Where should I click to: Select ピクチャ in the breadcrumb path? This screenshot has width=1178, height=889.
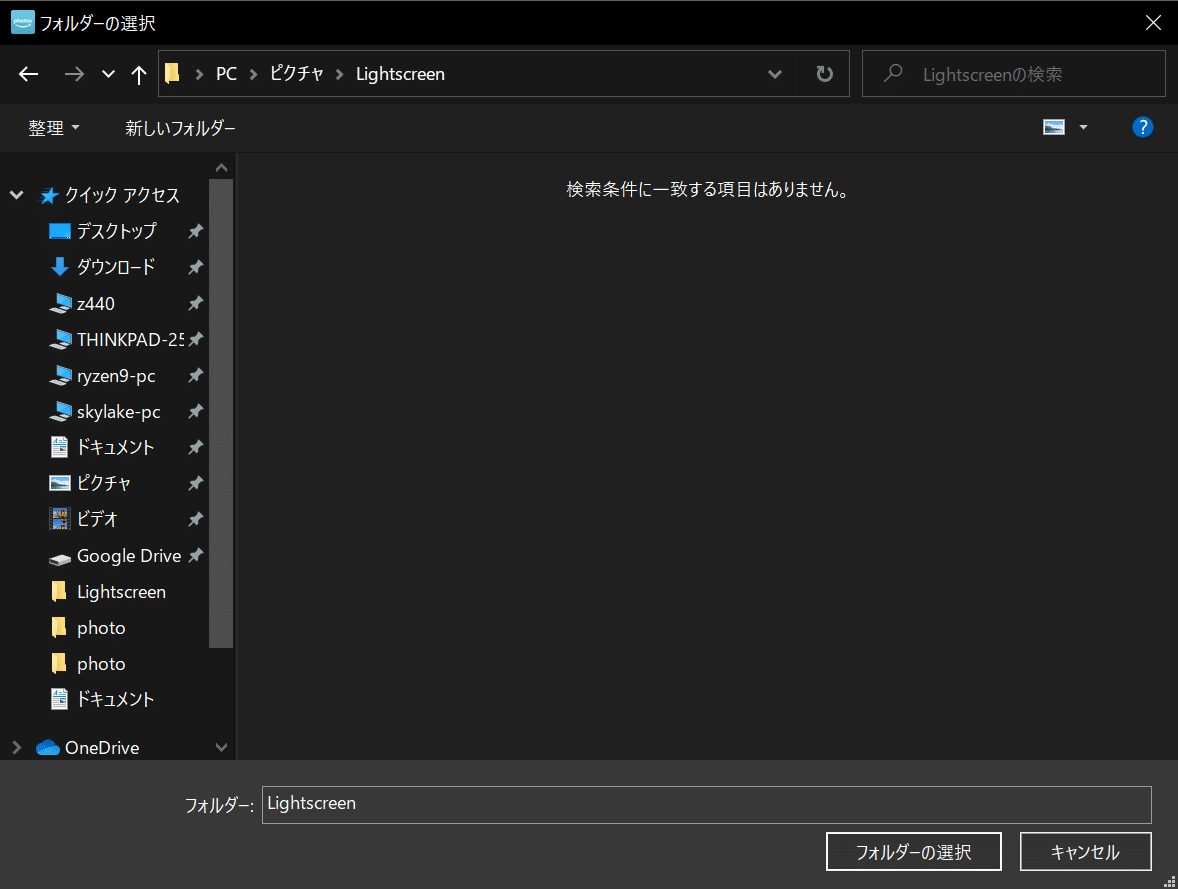pos(296,74)
